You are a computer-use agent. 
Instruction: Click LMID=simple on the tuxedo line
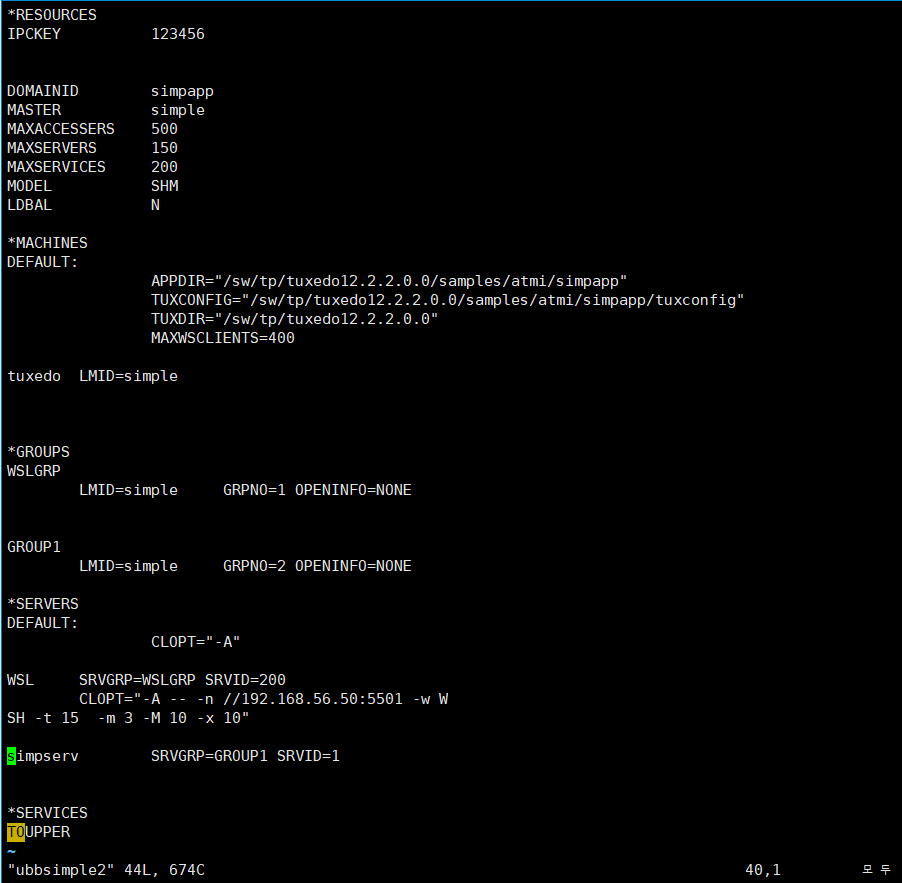[128, 376]
